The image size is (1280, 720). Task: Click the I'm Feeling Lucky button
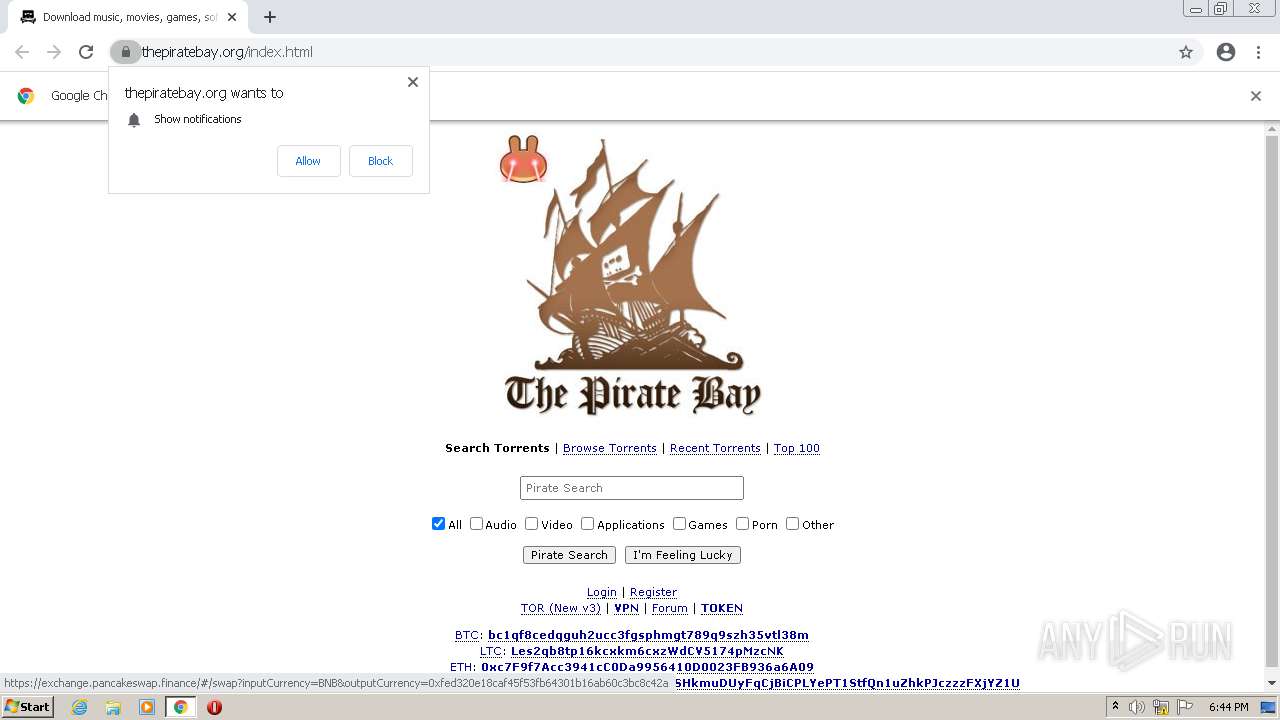click(x=683, y=555)
